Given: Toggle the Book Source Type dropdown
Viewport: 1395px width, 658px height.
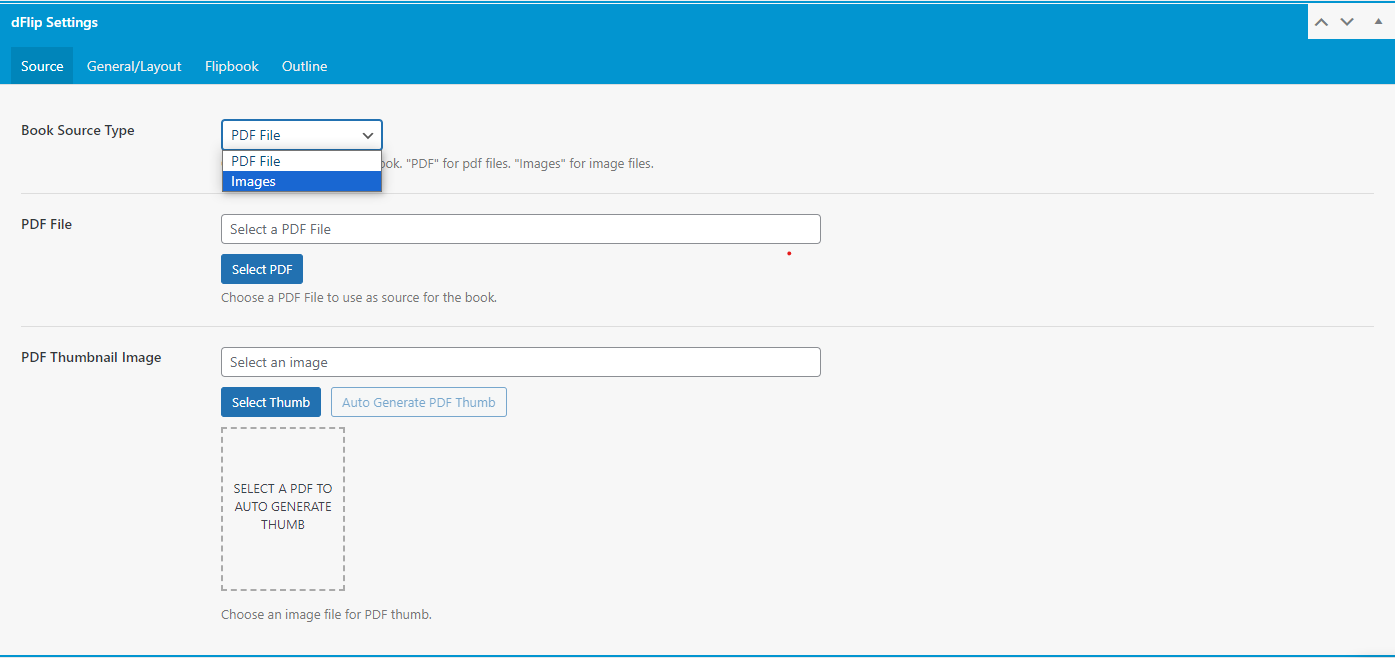Looking at the screenshot, I should [x=301, y=135].
